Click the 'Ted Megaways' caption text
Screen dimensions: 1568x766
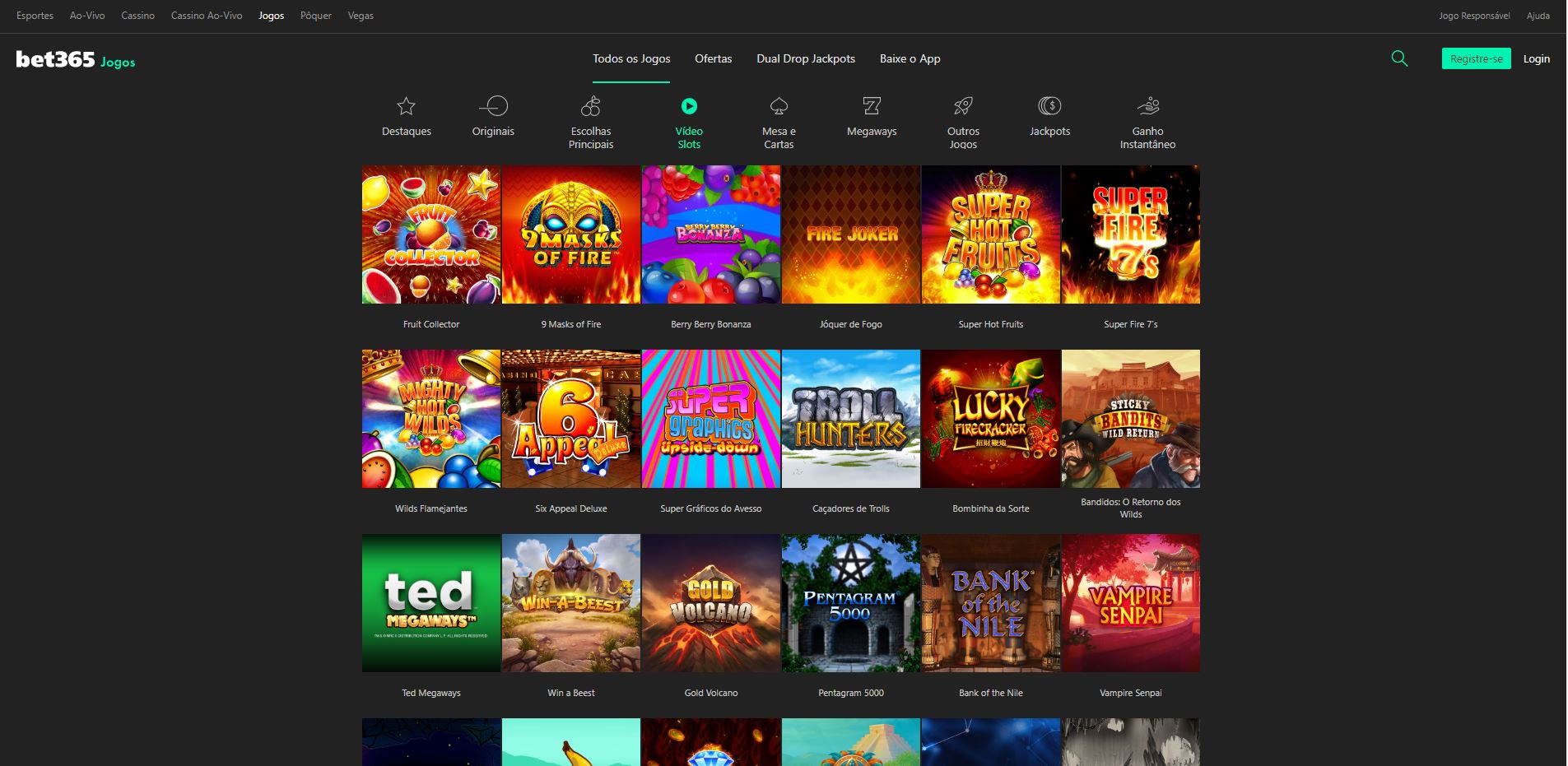(431, 693)
